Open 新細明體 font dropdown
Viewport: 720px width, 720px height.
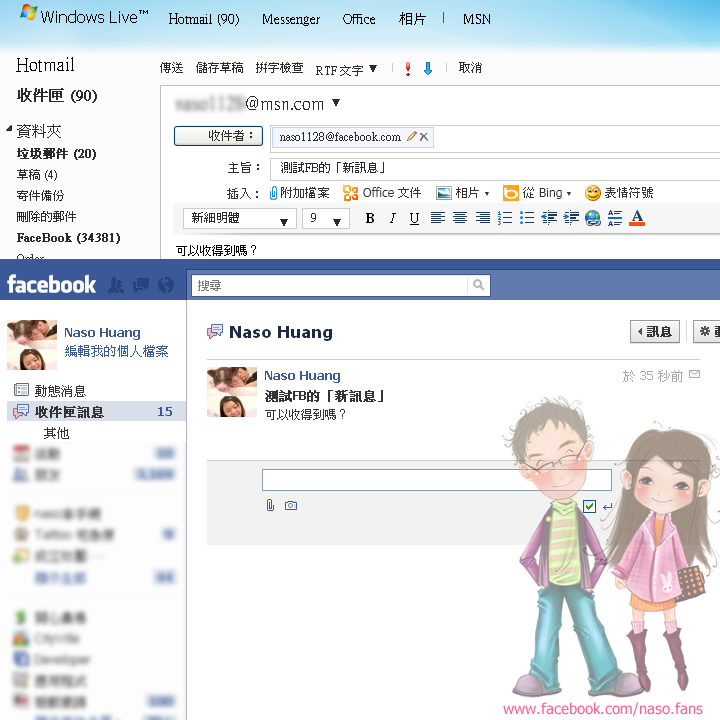239,218
